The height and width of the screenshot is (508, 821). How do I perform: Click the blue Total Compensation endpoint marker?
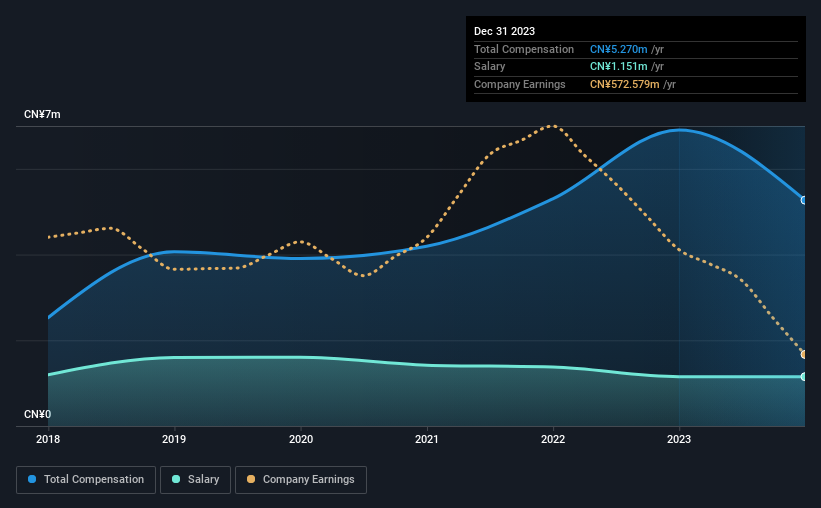803,200
